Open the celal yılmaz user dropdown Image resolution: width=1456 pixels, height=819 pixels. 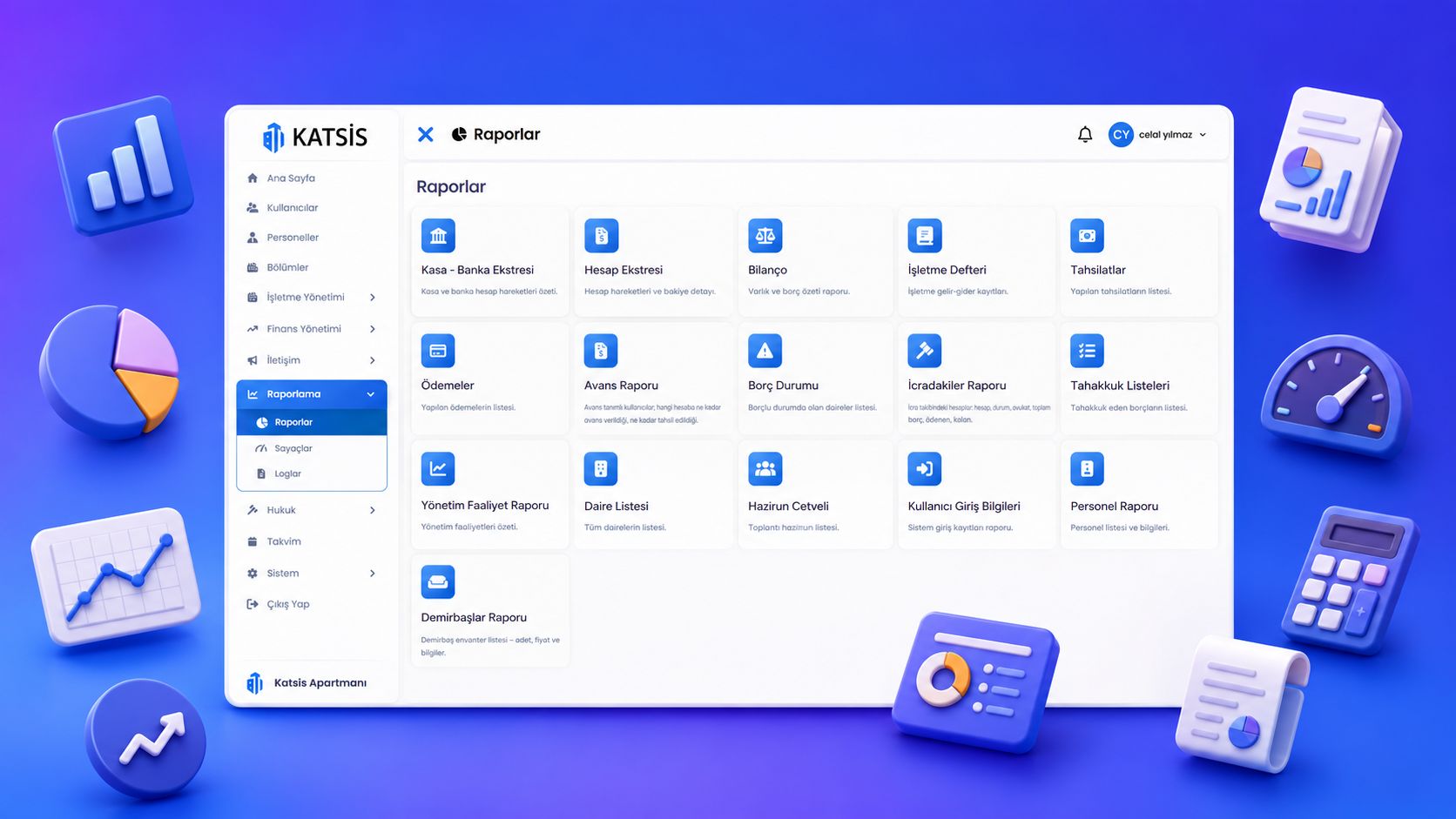1158,134
